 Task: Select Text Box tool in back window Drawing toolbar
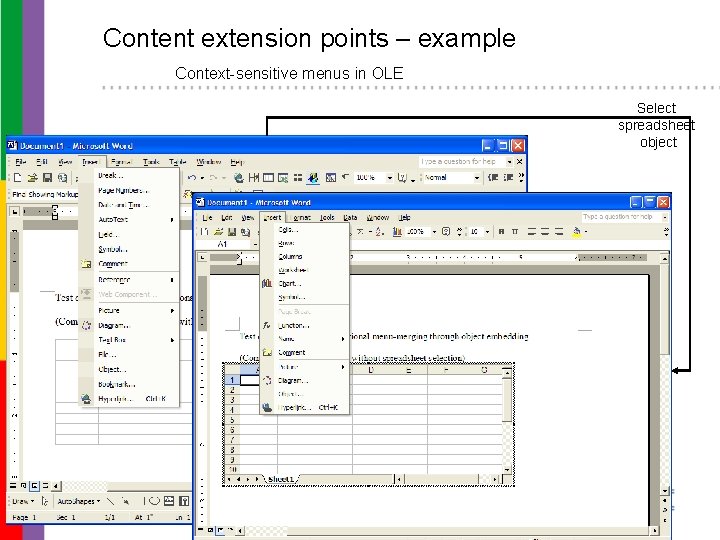pos(169,501)
